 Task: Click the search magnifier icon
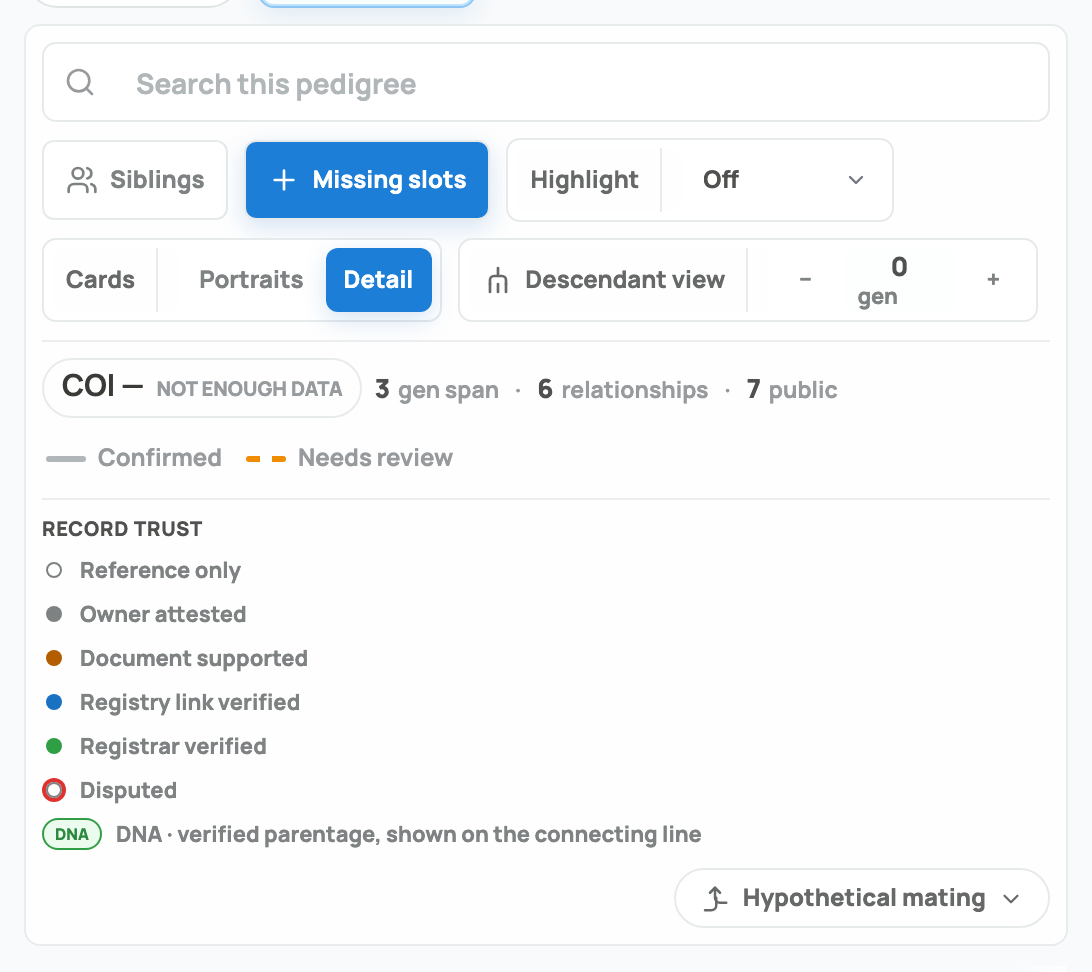(x=80, y=82)
